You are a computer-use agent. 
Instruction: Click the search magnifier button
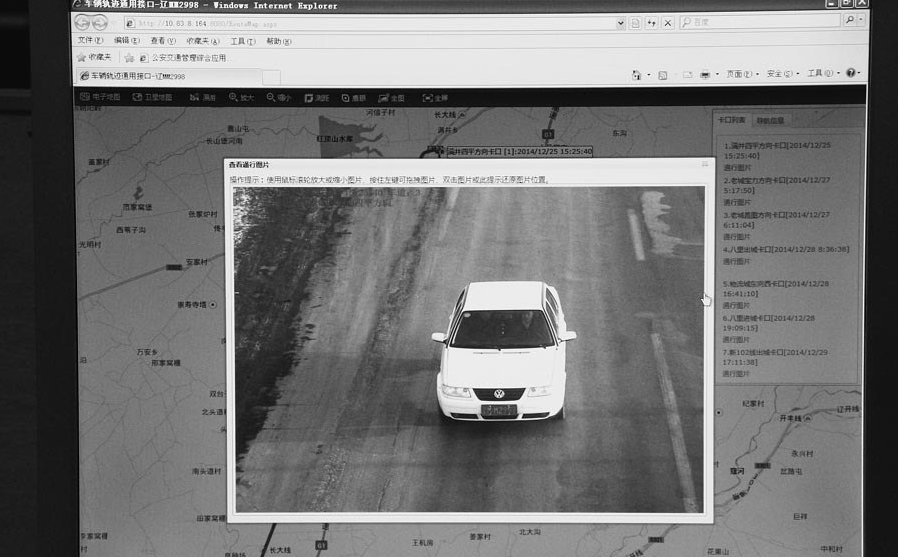tap(850, 20)
